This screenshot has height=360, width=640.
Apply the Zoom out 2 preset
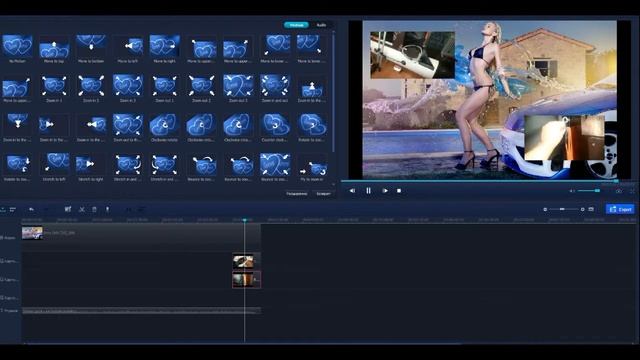201,85
